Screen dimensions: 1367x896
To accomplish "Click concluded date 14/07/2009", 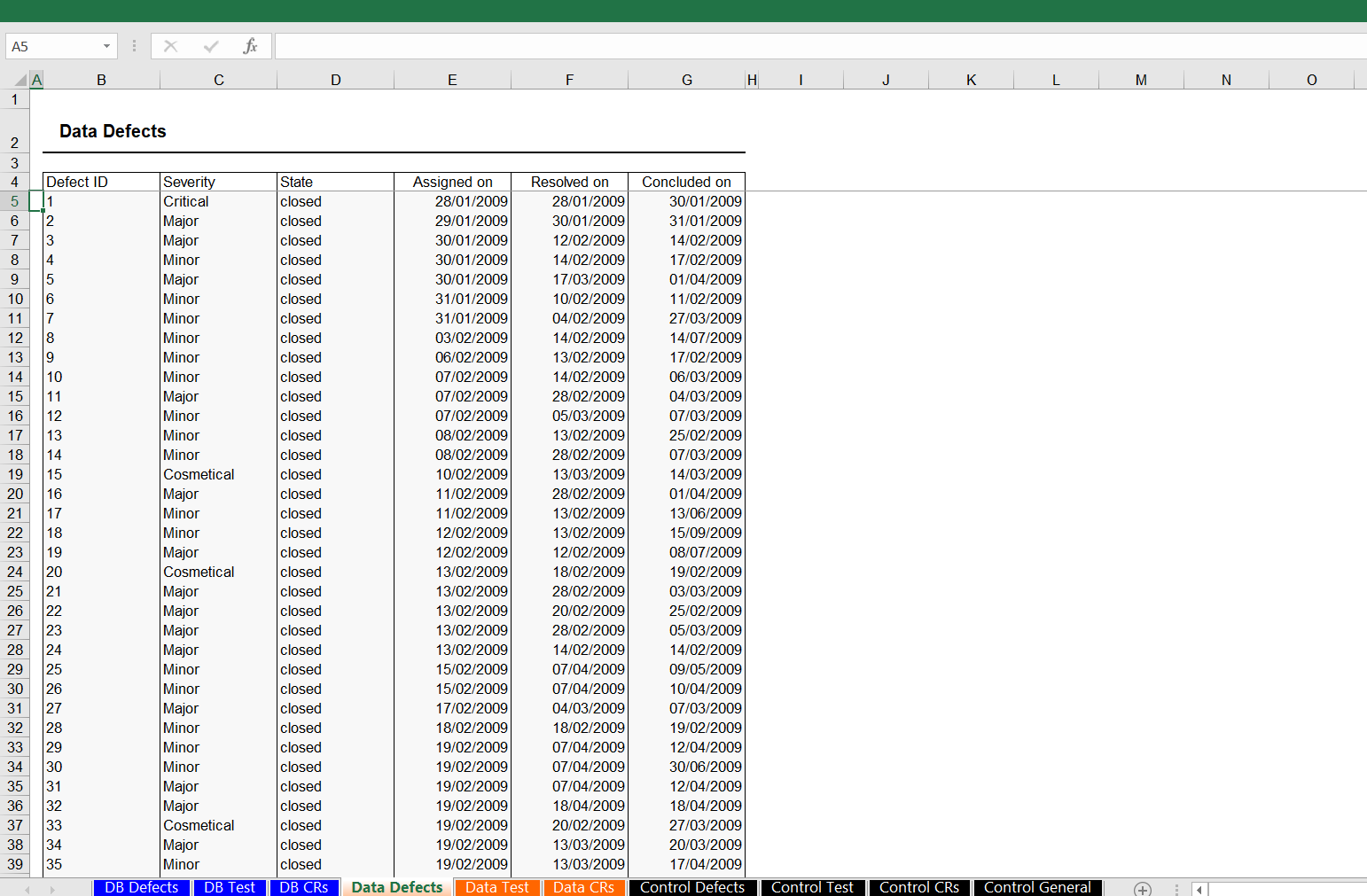I will (687, 338).
